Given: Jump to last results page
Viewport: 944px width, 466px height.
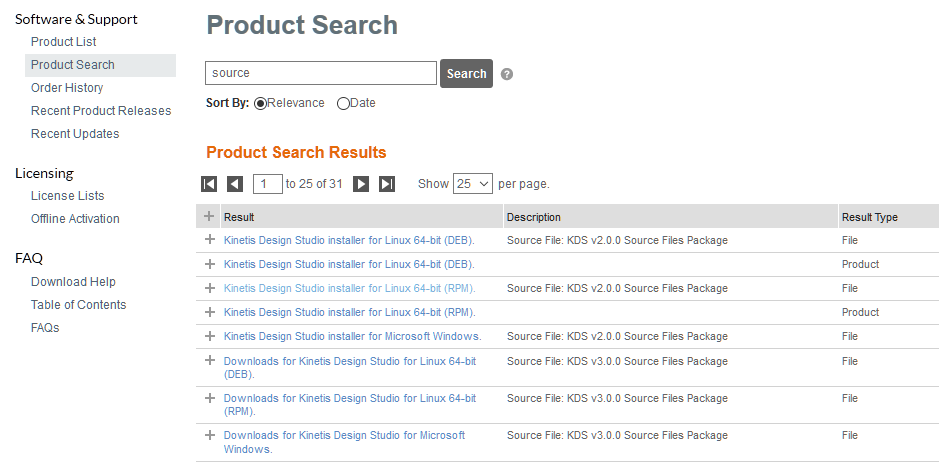Looking at the screenshot, I should (387, 184).
